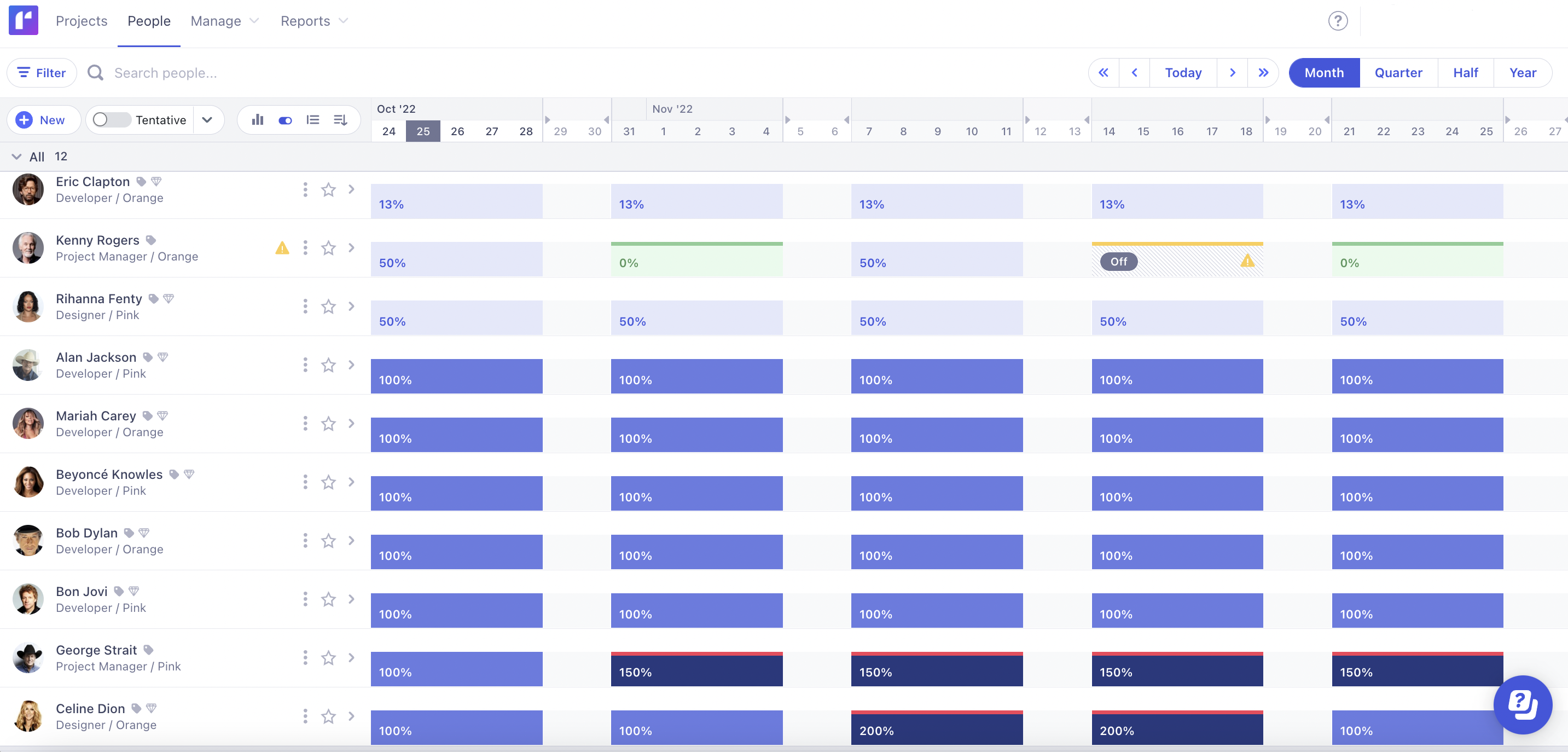Screen dimensions: 1568x752
Task: Click the sort order icon in the toolbar
Action: point(340,120)
